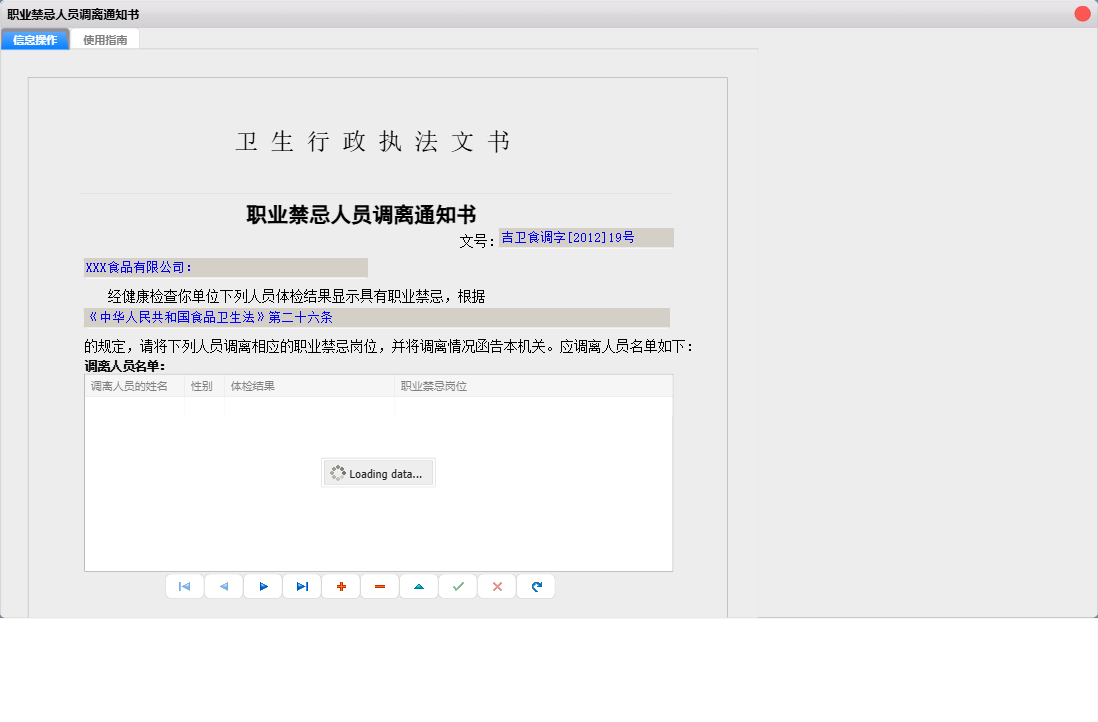
Task: Click the Loading data progress indicator
Action: pyautogui.click(x=378, y=472)
